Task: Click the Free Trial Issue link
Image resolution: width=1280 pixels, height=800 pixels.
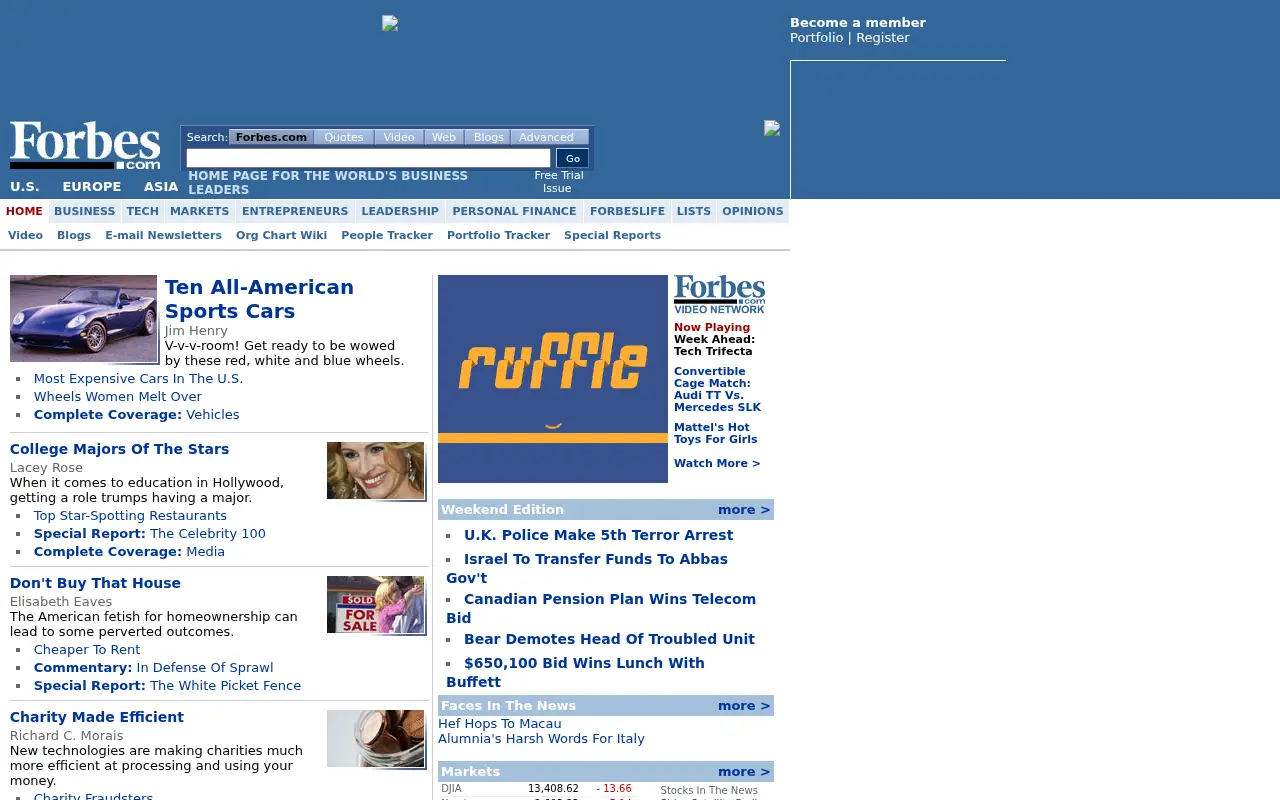Action: (558, 182)
